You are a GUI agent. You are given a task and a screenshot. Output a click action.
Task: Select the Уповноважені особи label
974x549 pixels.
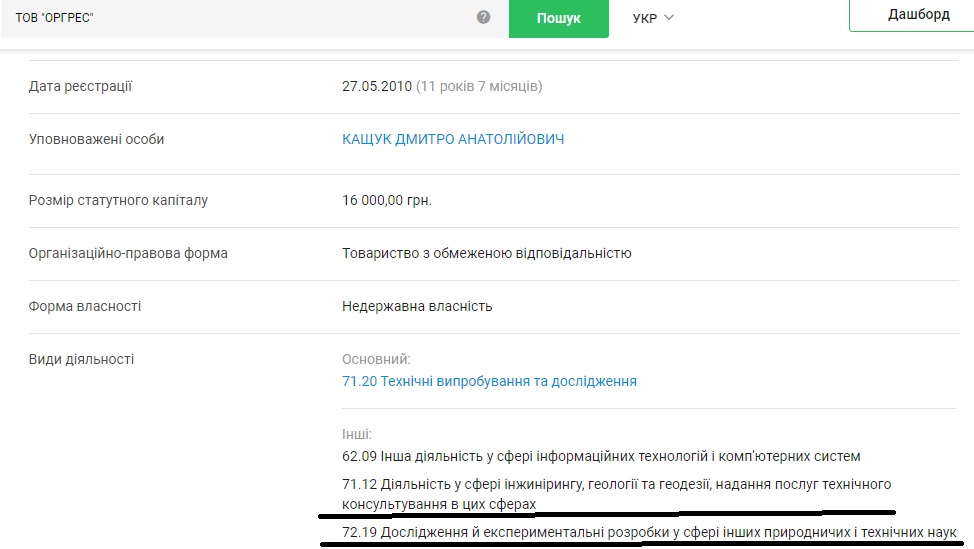click(x=96, y=139)
